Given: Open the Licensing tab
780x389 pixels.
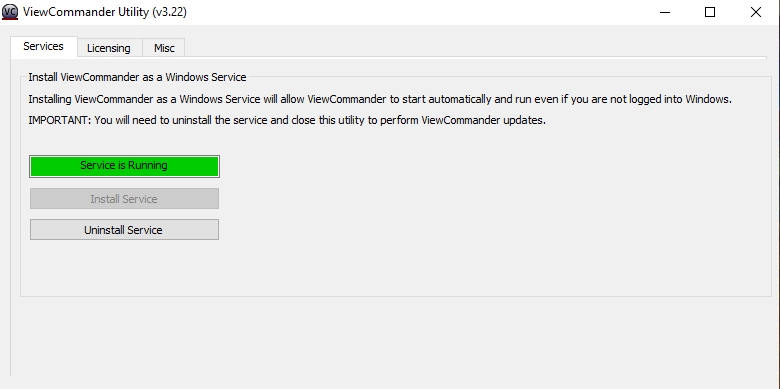Looking at the screenshot, I should pyautogui.click(x=109, y=48).
